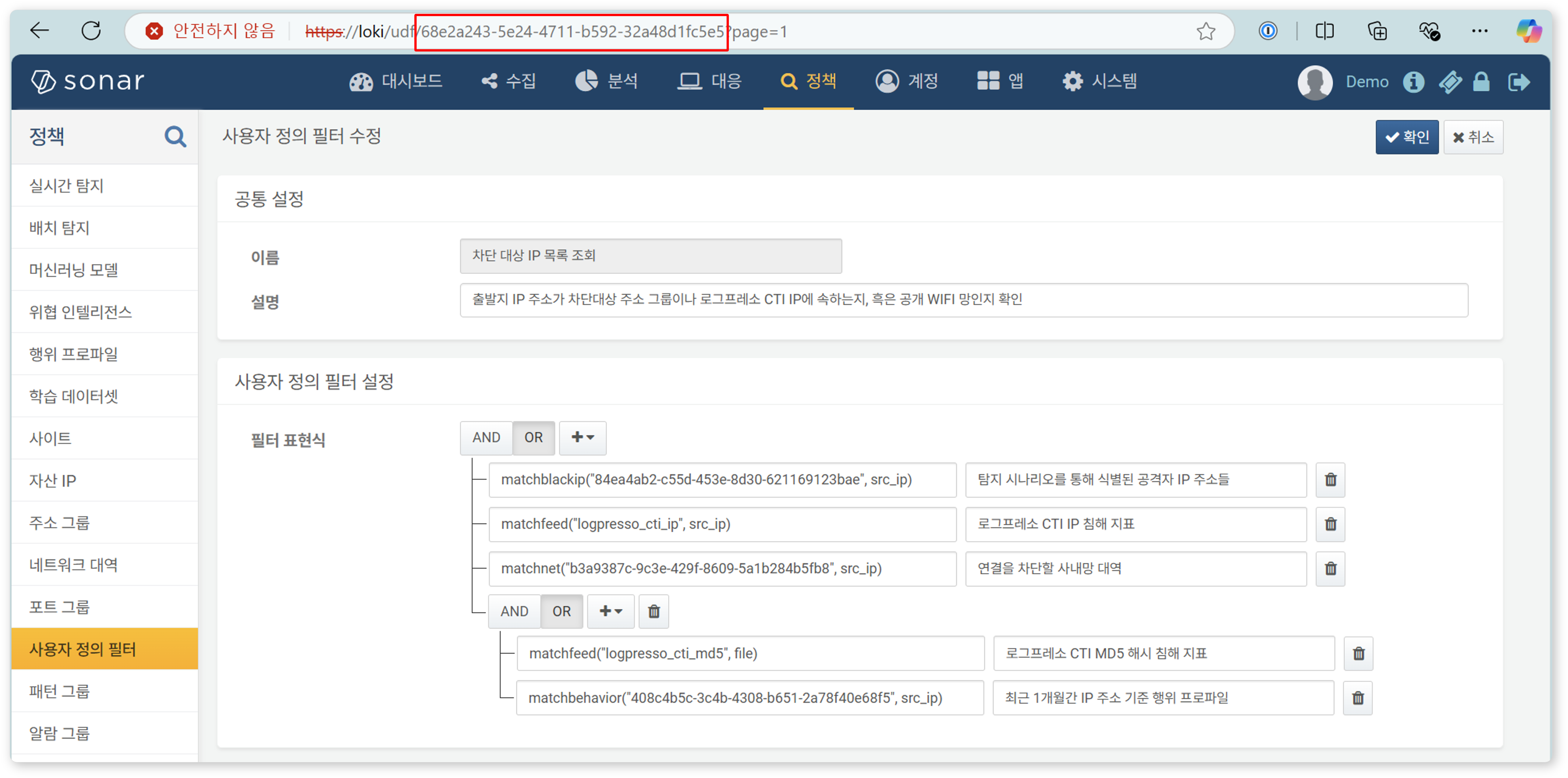
Task: Open 자산 IP in the sidebar
Action: 105,480
